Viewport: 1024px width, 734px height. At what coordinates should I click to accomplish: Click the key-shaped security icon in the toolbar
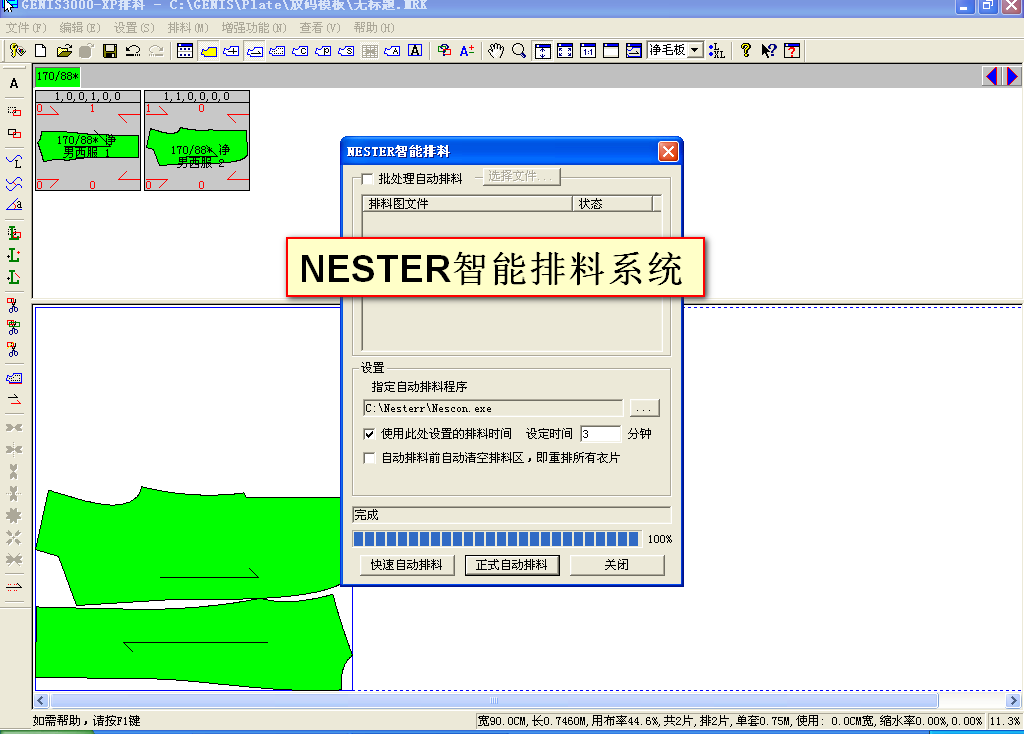pos(18,50)
